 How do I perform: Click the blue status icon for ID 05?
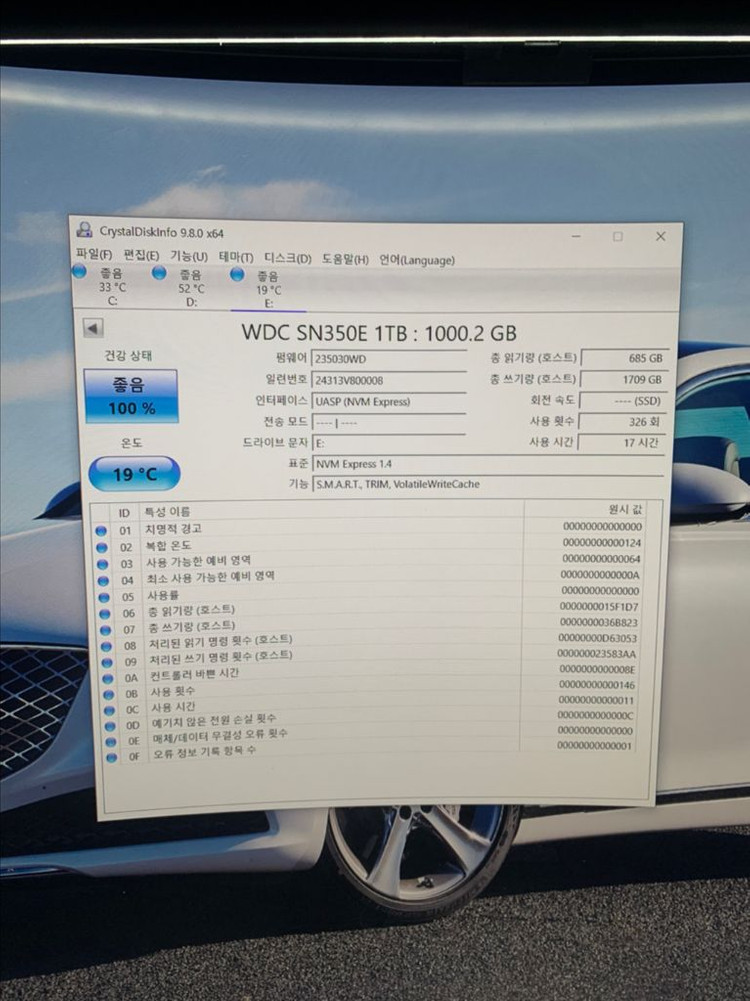pyautogui.click(x=104, y=597)
